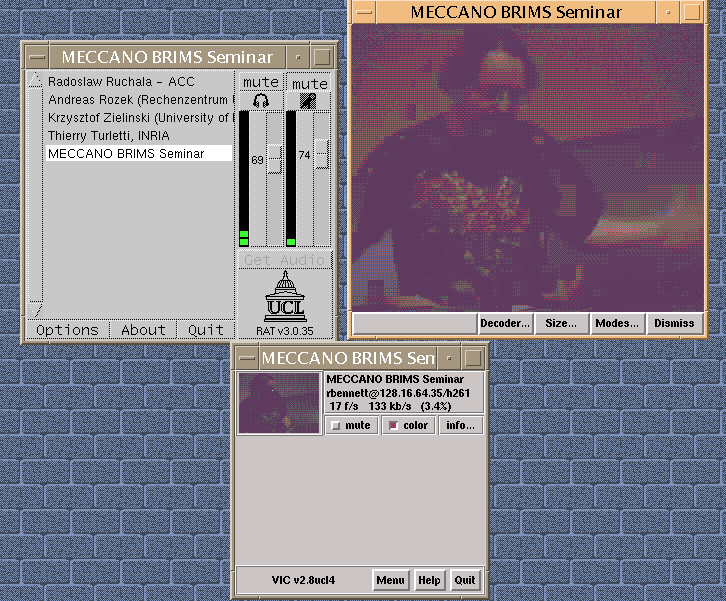Select MECCANO BRIMS Seminar in participant list
The width and height of the screenshot is (726, 601).
(138, 153)
